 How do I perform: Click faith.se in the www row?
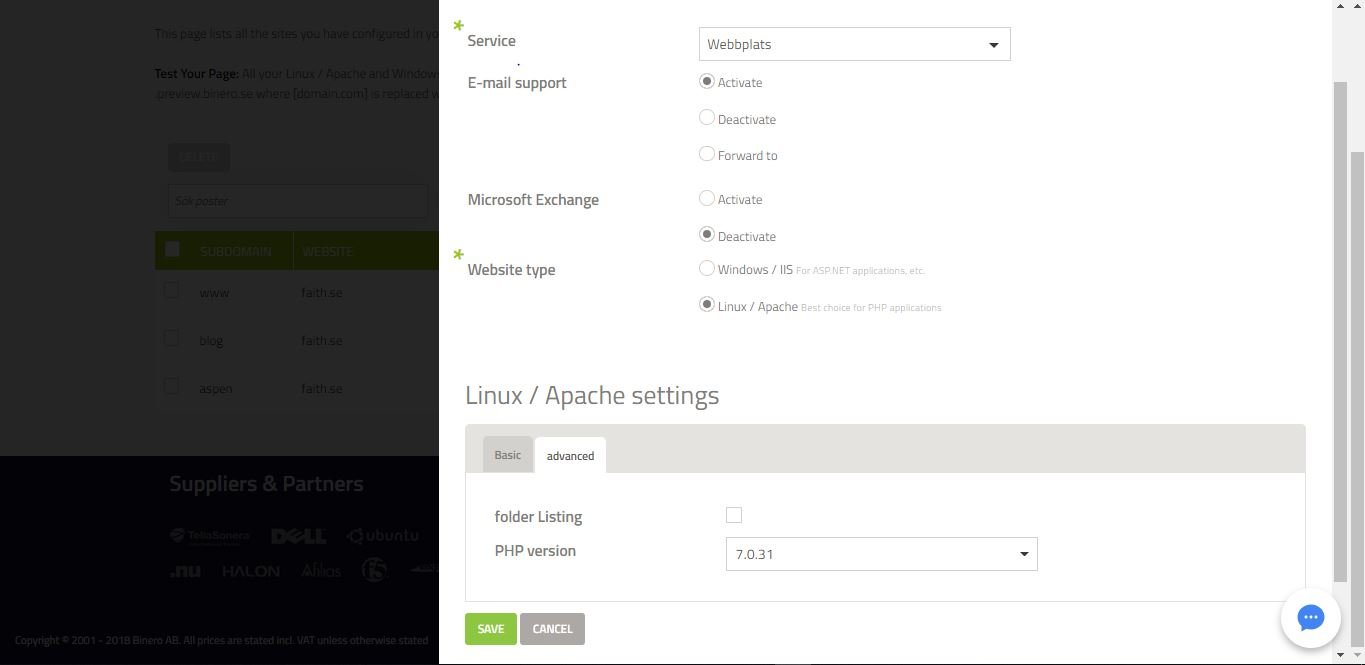(x=322, y=293)
